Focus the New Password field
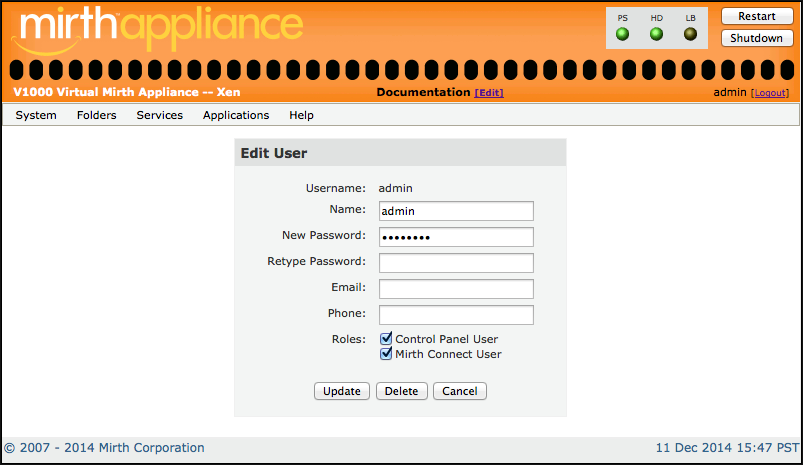This screenshot has width=803, height=465. click(x=456, y=237)
